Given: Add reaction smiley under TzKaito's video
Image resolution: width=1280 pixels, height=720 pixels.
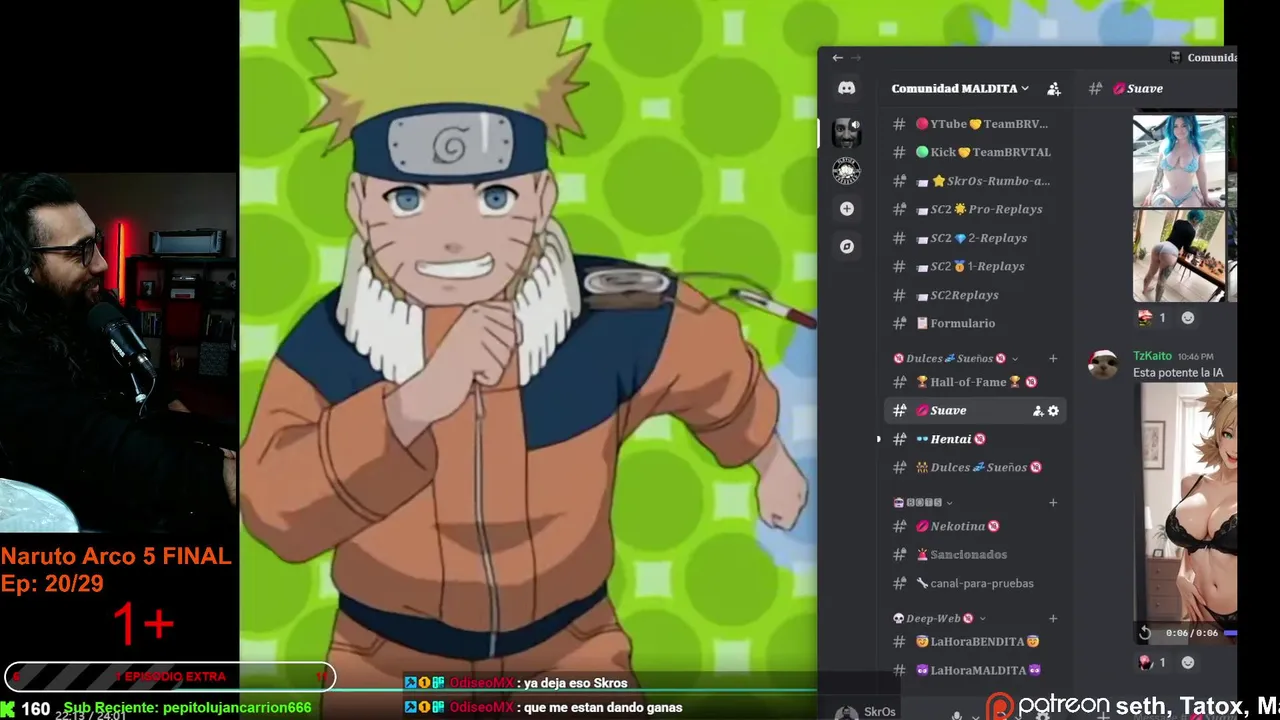Looking at the screenshot, I should tap(1188, 662).
